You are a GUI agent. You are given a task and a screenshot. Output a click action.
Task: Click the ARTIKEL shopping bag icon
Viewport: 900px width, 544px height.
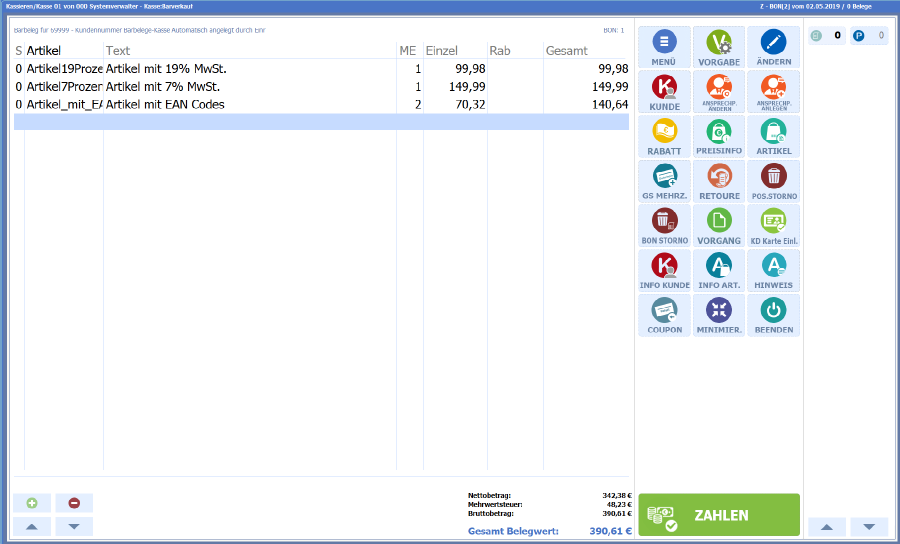pyautogui.click(x=773, y=136)
